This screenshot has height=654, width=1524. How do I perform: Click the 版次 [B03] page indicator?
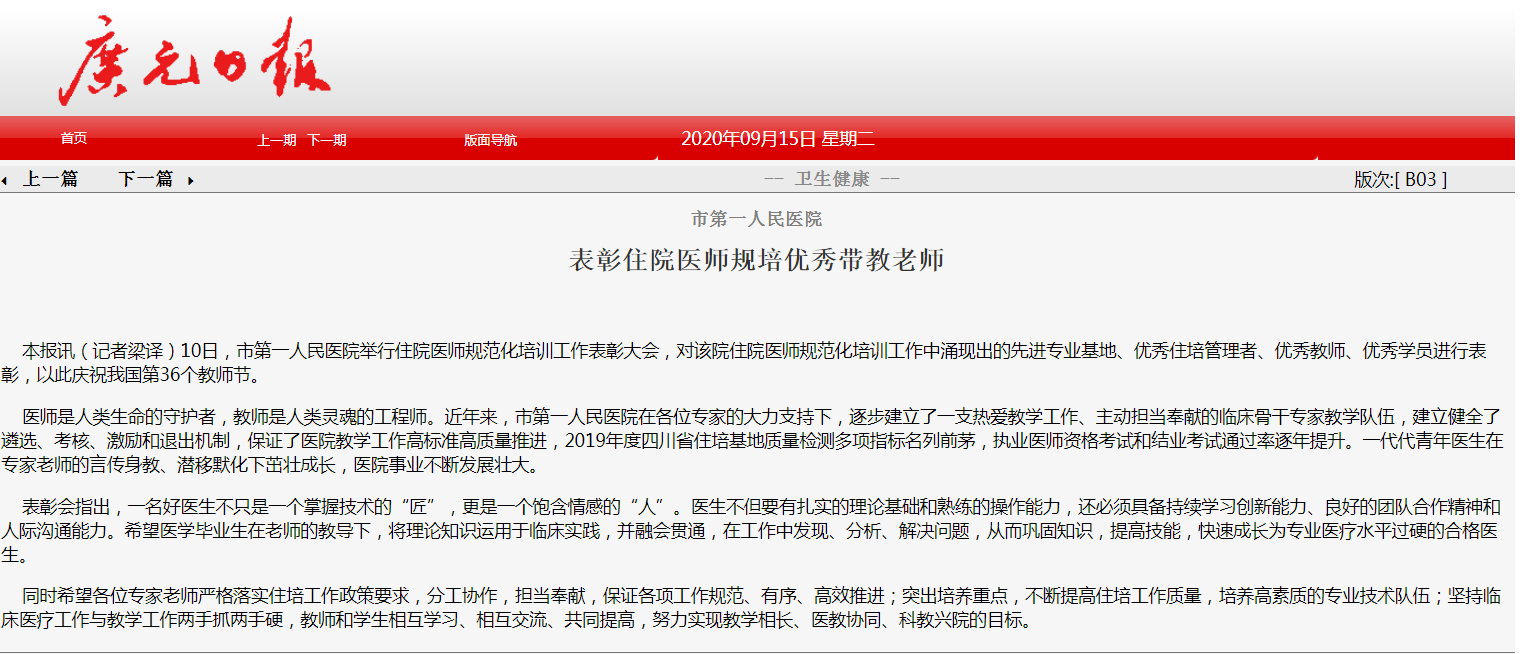[1400, 179]
